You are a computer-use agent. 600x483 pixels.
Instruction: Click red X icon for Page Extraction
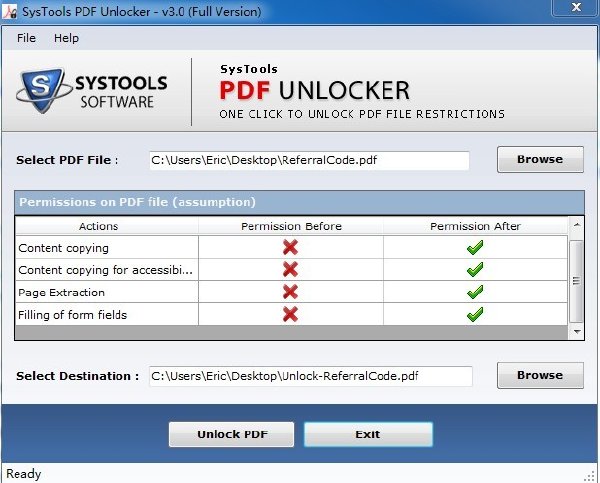tap(290, 292)
